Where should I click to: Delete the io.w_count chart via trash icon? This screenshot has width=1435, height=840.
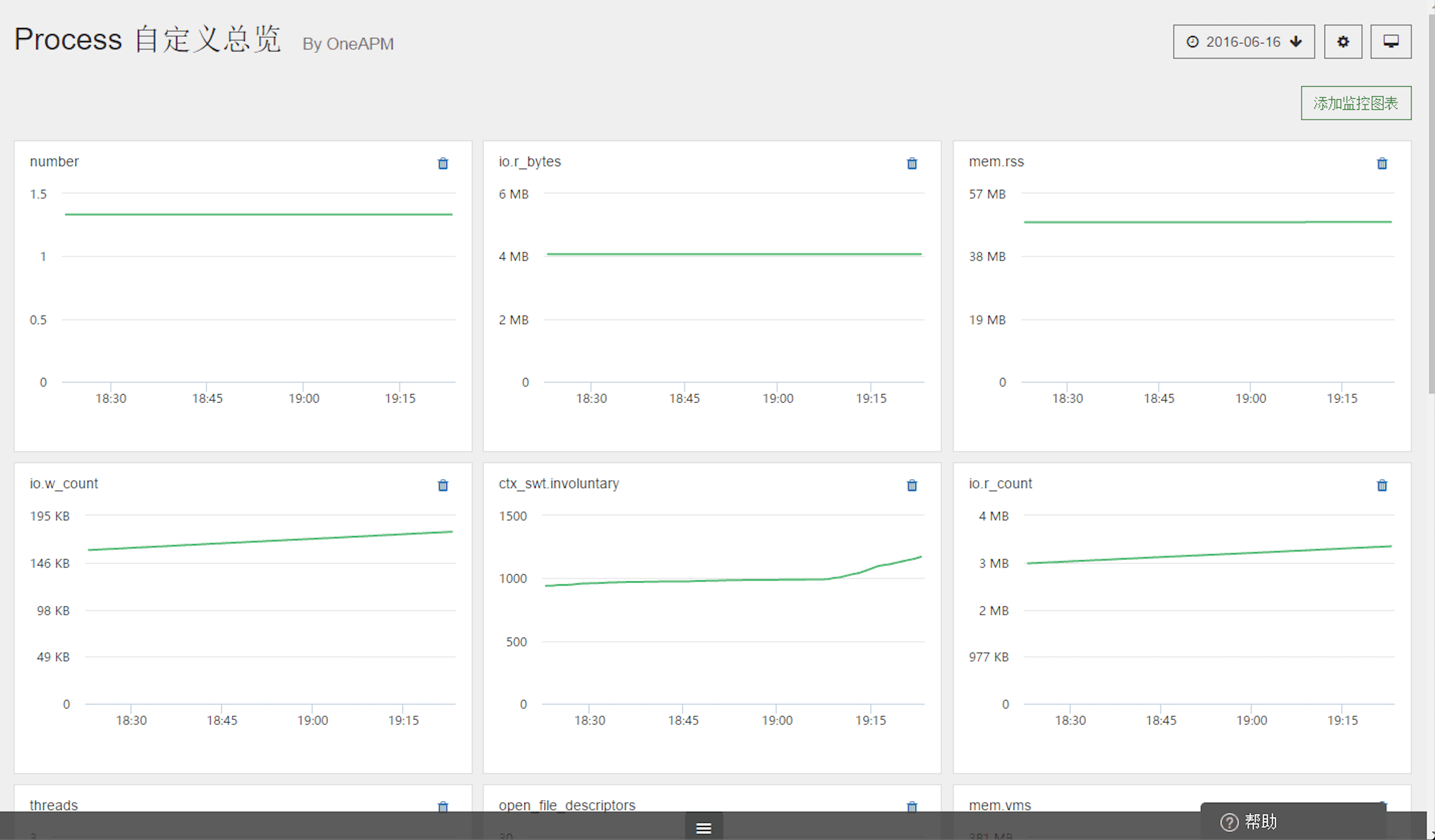coord(443,486)
